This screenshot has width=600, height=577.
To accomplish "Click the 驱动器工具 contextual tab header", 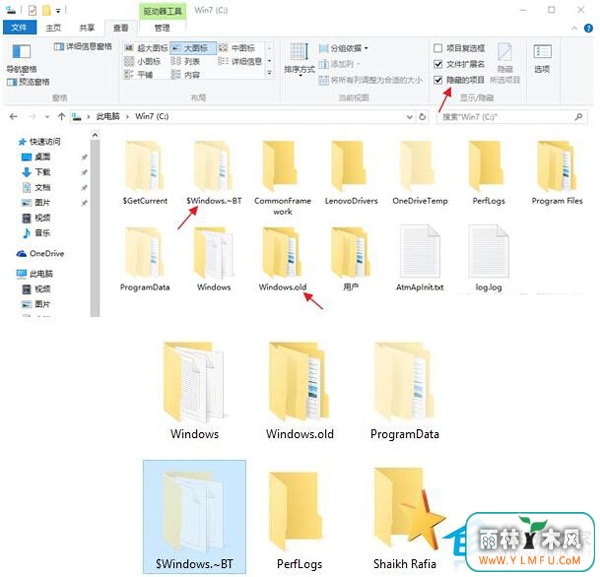I will point(162,11).
